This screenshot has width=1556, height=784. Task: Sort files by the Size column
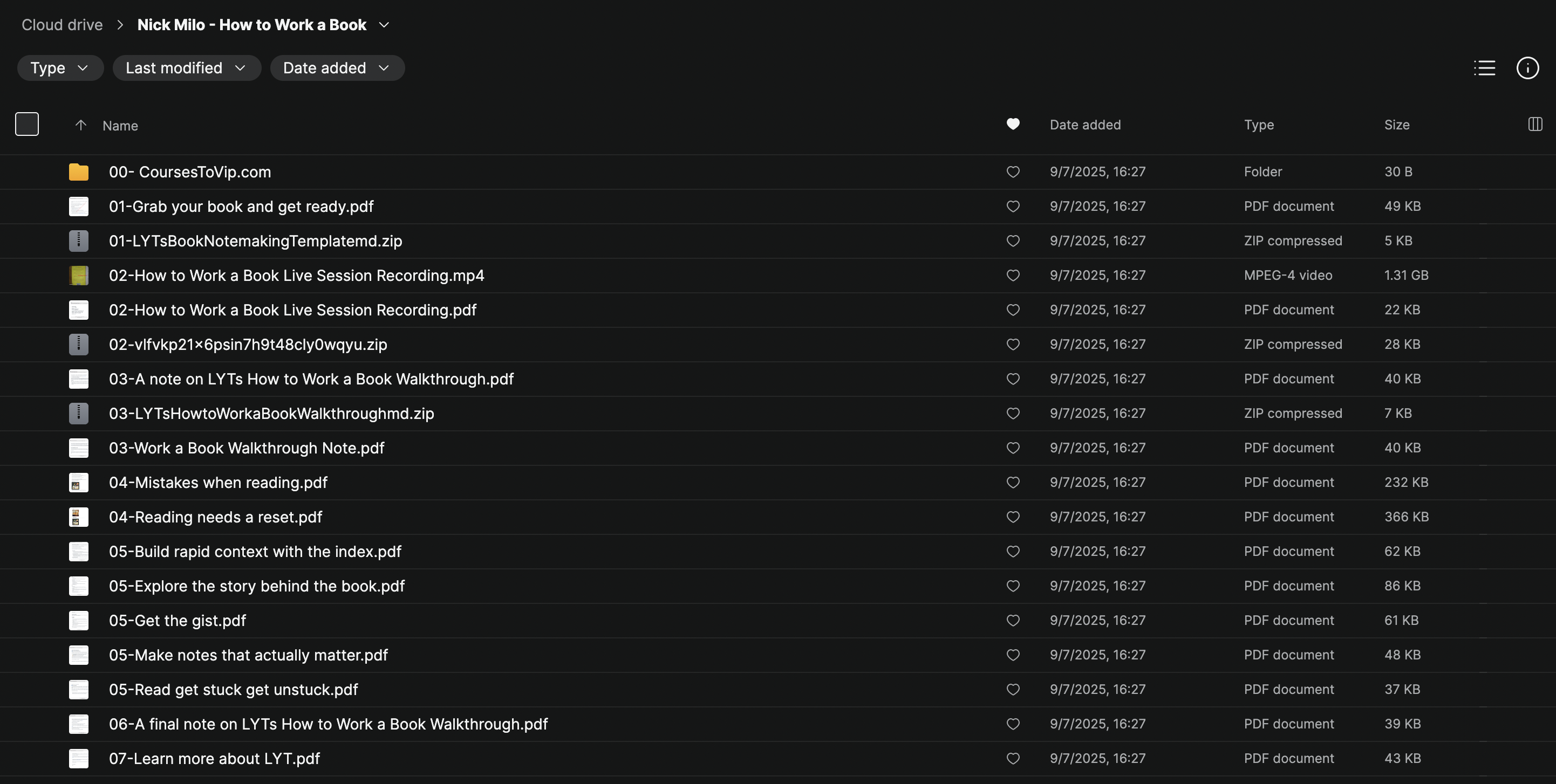1396,125
